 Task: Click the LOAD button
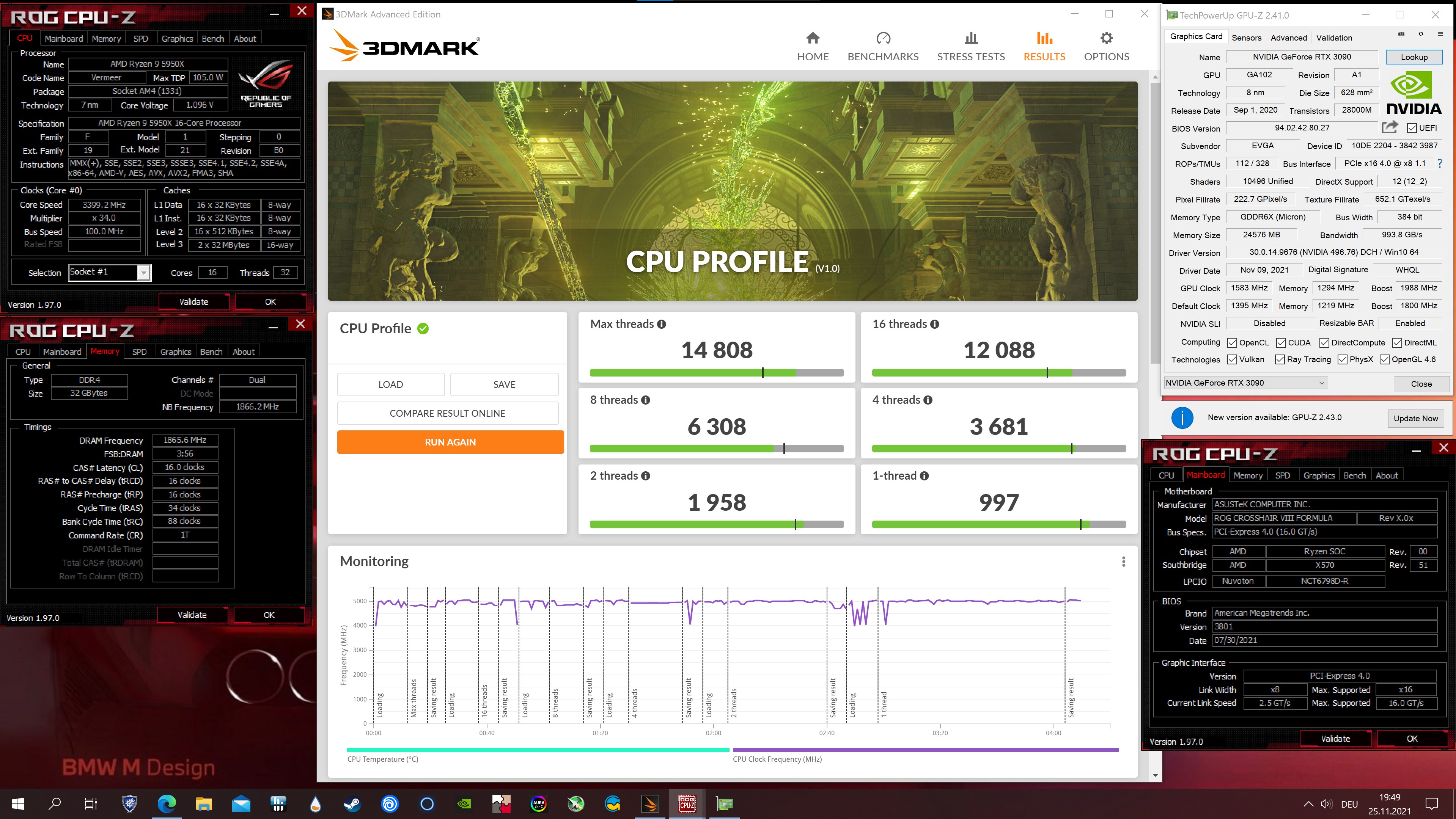[x=391, y=384]
